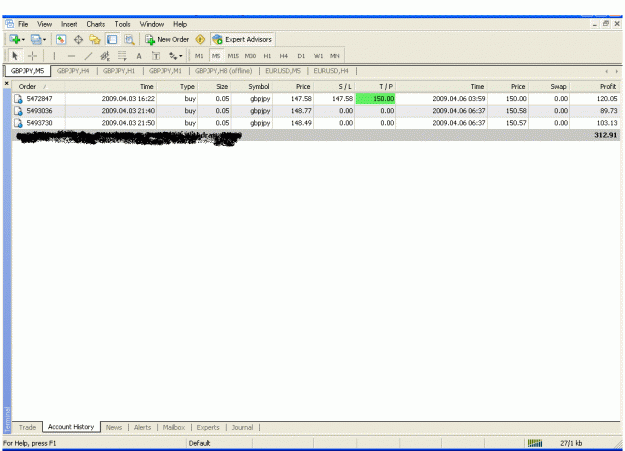Toggle the Data Window crosshair icon
This screenshot has height=451, width=625.
[x=78, y=39]
